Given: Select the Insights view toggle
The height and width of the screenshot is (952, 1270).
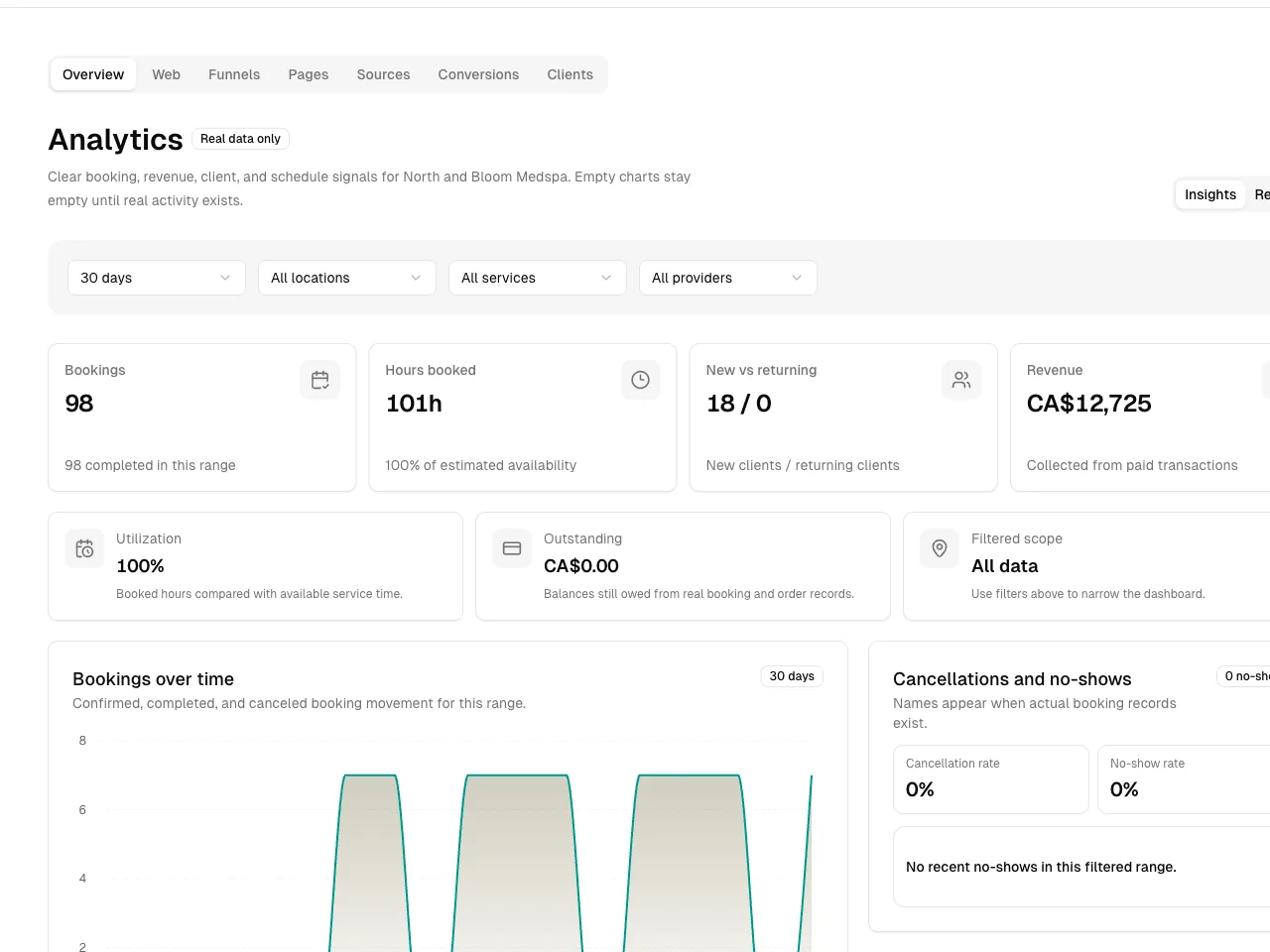Looking at the screenshot, I should (x=1210, y=194).
